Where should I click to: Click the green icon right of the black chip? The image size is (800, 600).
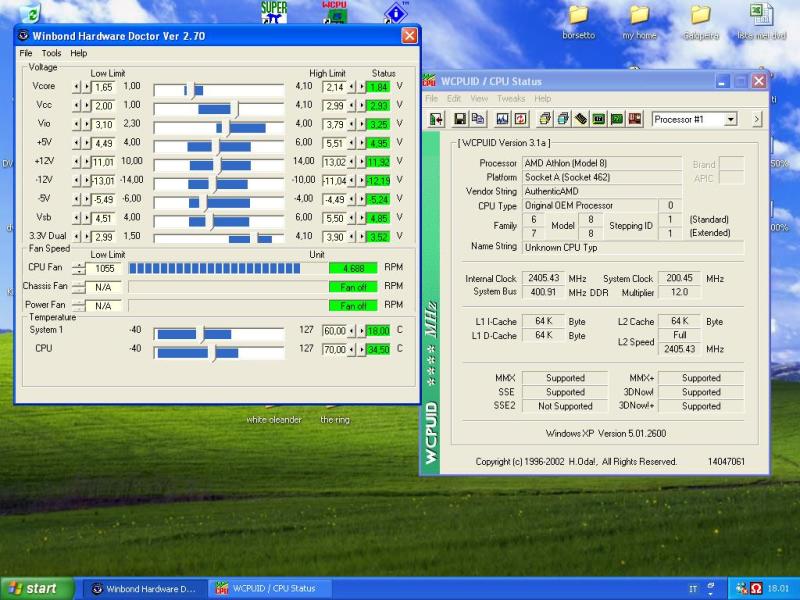coord(598,119)
